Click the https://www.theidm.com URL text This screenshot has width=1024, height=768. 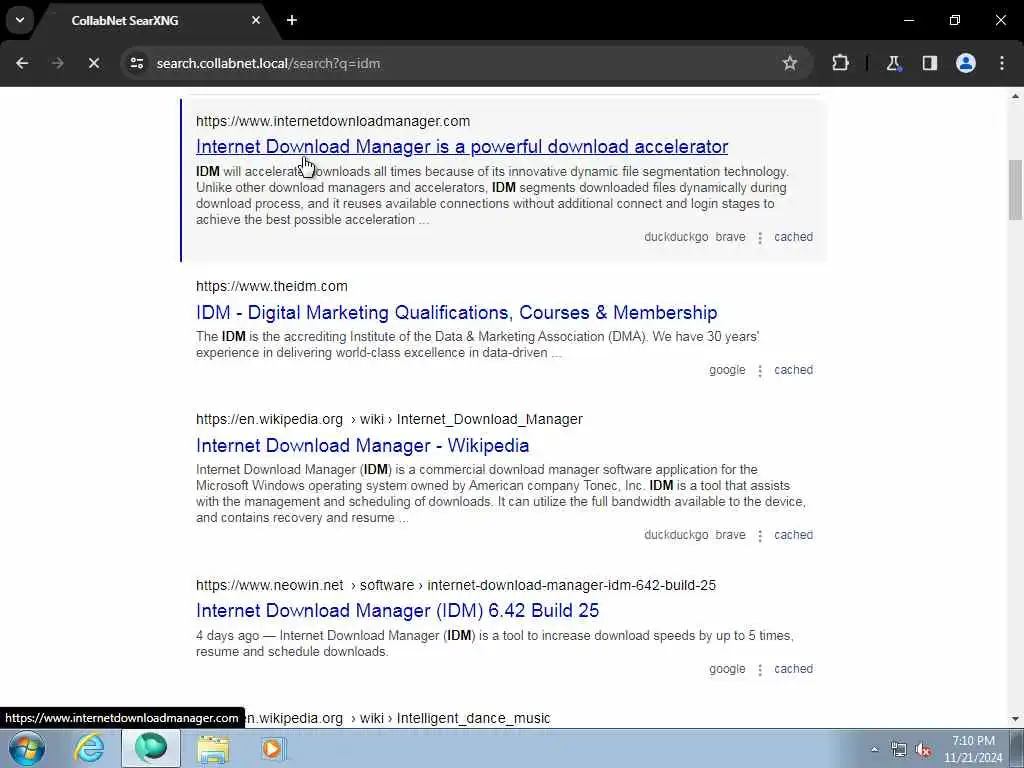272,286
